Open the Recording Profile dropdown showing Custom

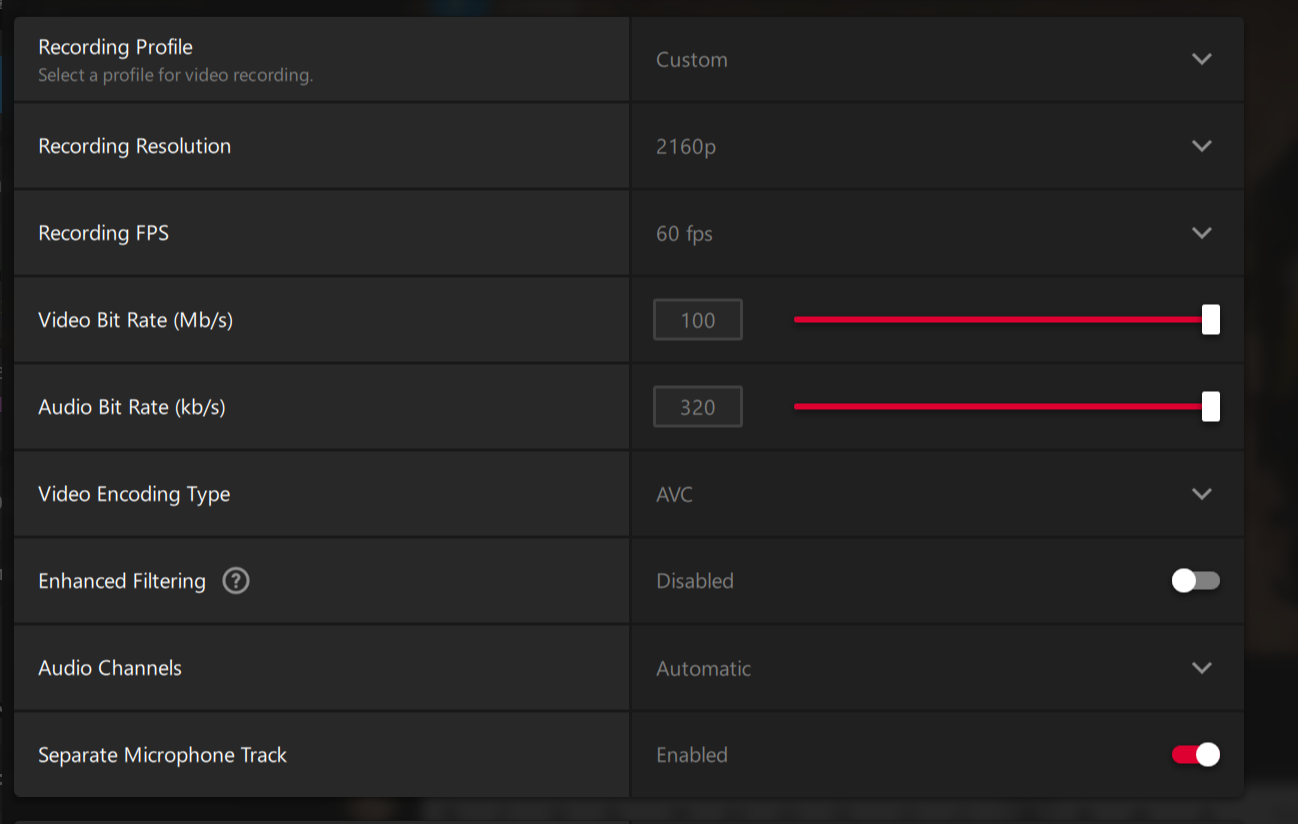[937, 59]
